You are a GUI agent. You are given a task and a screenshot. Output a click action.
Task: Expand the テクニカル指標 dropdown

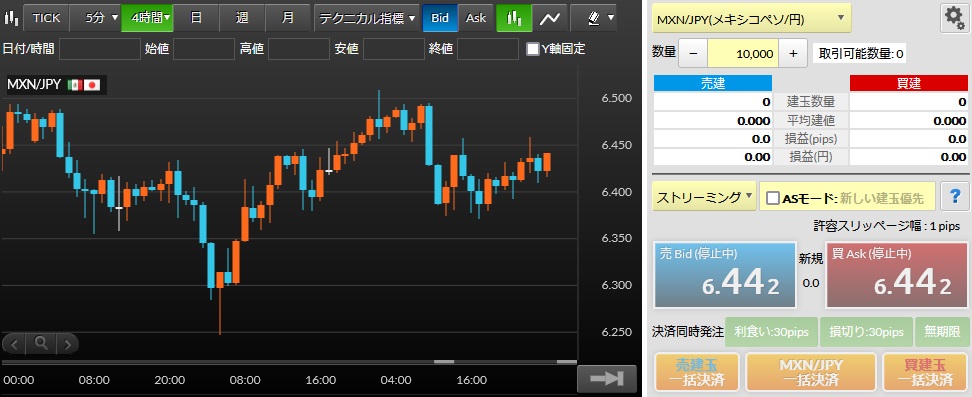pyautogui.click(x=367, y=18)
